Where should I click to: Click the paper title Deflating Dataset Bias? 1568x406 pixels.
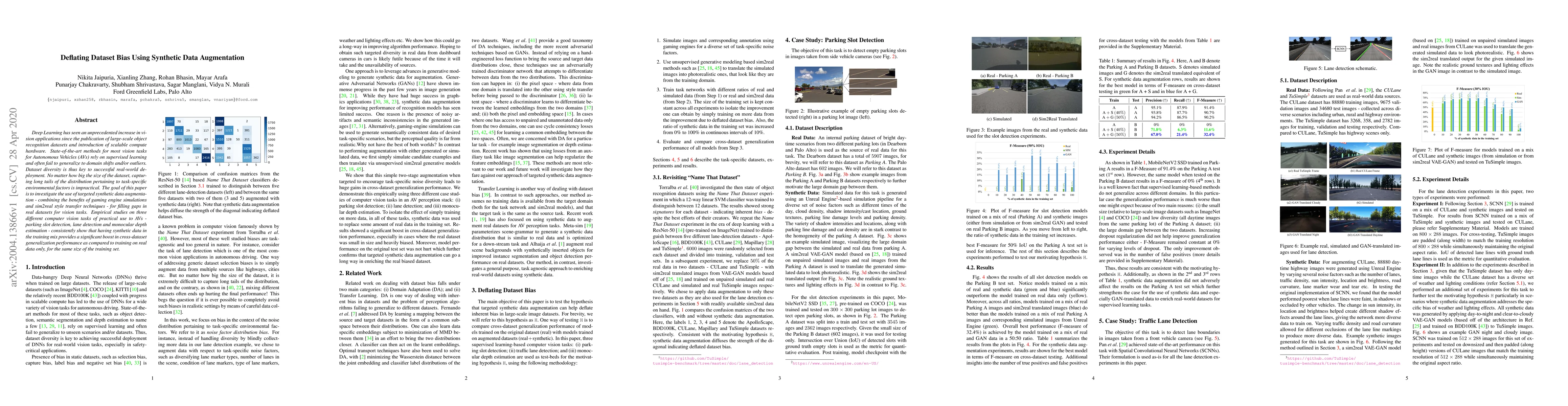click(152, 58)
